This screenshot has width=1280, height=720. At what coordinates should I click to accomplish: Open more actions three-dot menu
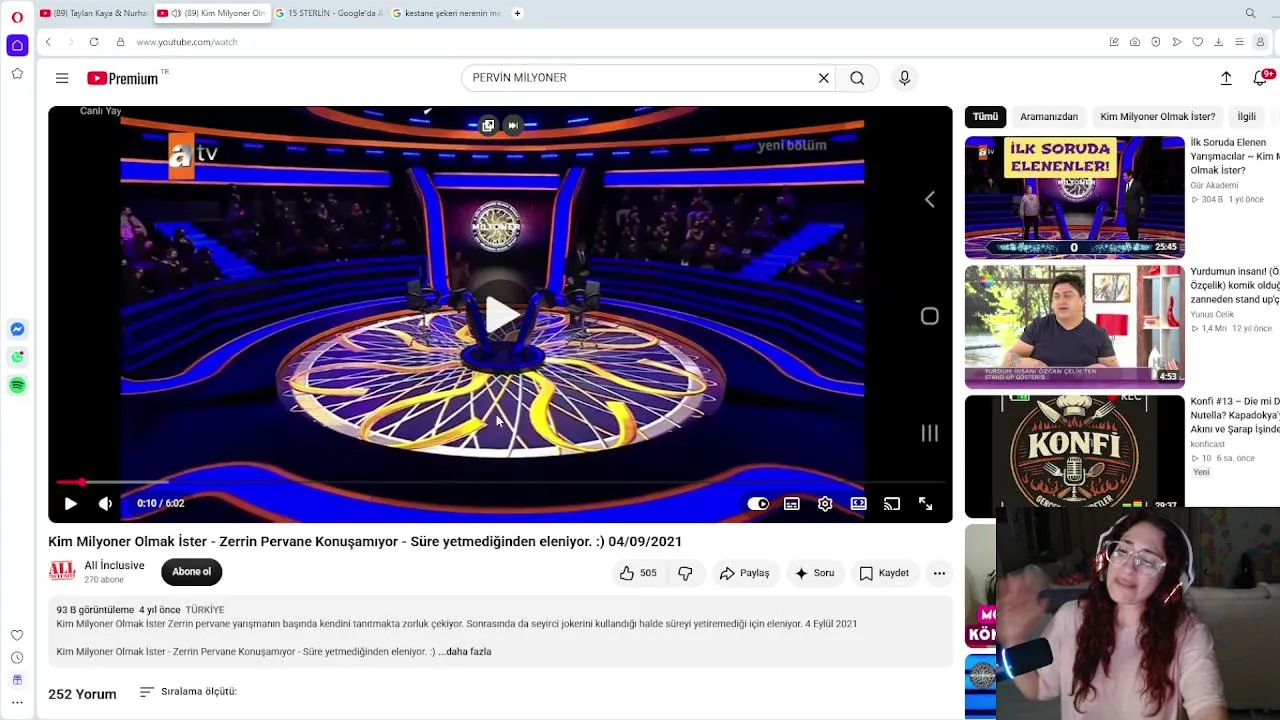pos(939,573)
